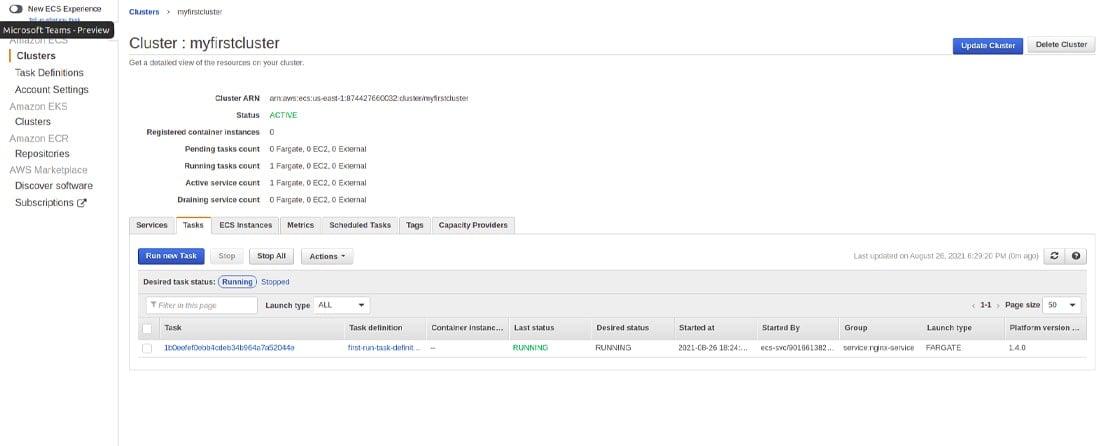Open Task Definitions in sidebar
Image resolution: width=1100 pixels, height=446 pixels.
49,73
